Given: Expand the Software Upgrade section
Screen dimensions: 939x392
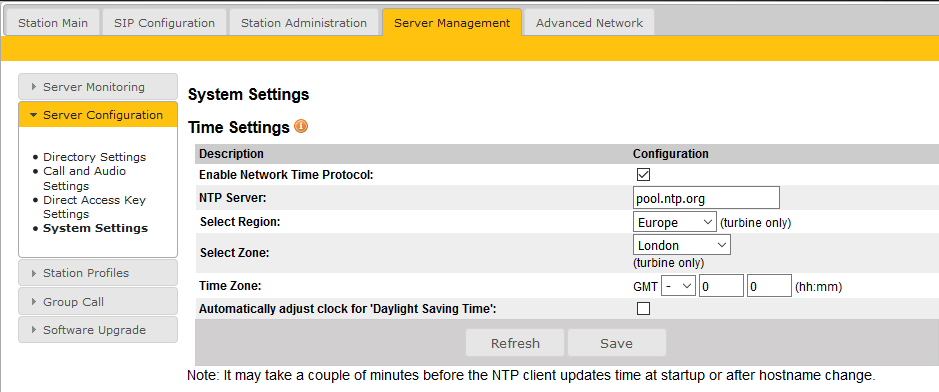Looking at the screenshot, I should (x=98, y=330).
